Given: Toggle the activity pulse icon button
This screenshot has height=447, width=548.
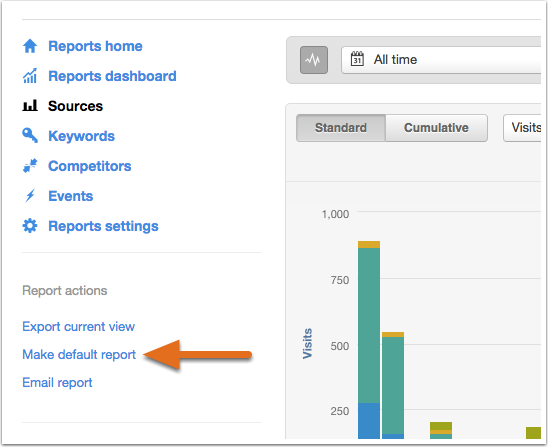Looking at the screenshot, I should click(314, 60).
